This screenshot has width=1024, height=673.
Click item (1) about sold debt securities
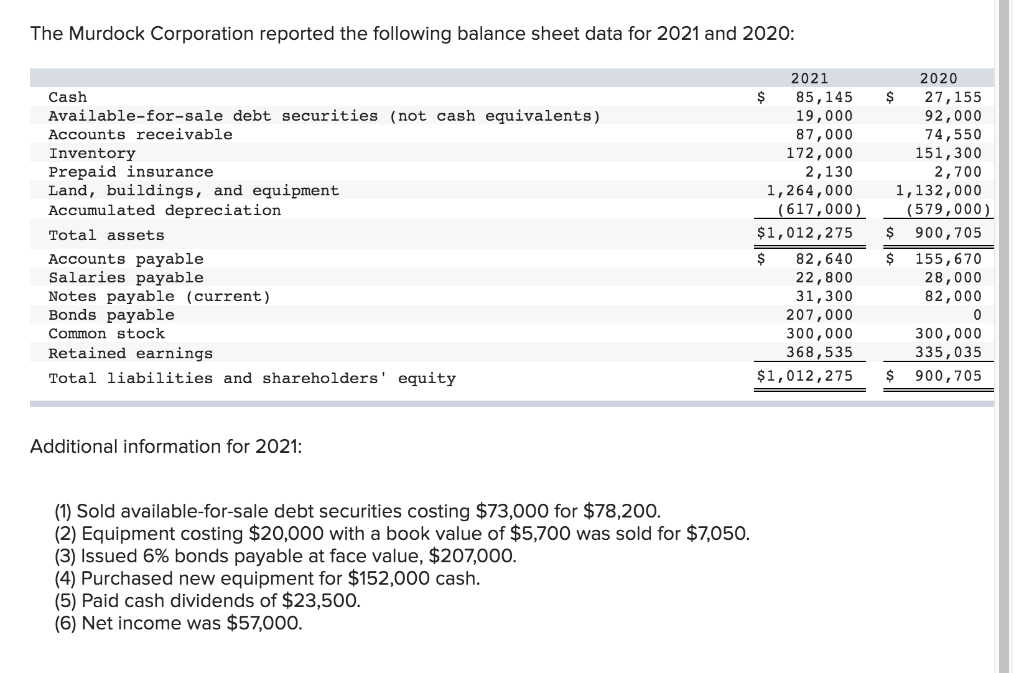(358, 511)
